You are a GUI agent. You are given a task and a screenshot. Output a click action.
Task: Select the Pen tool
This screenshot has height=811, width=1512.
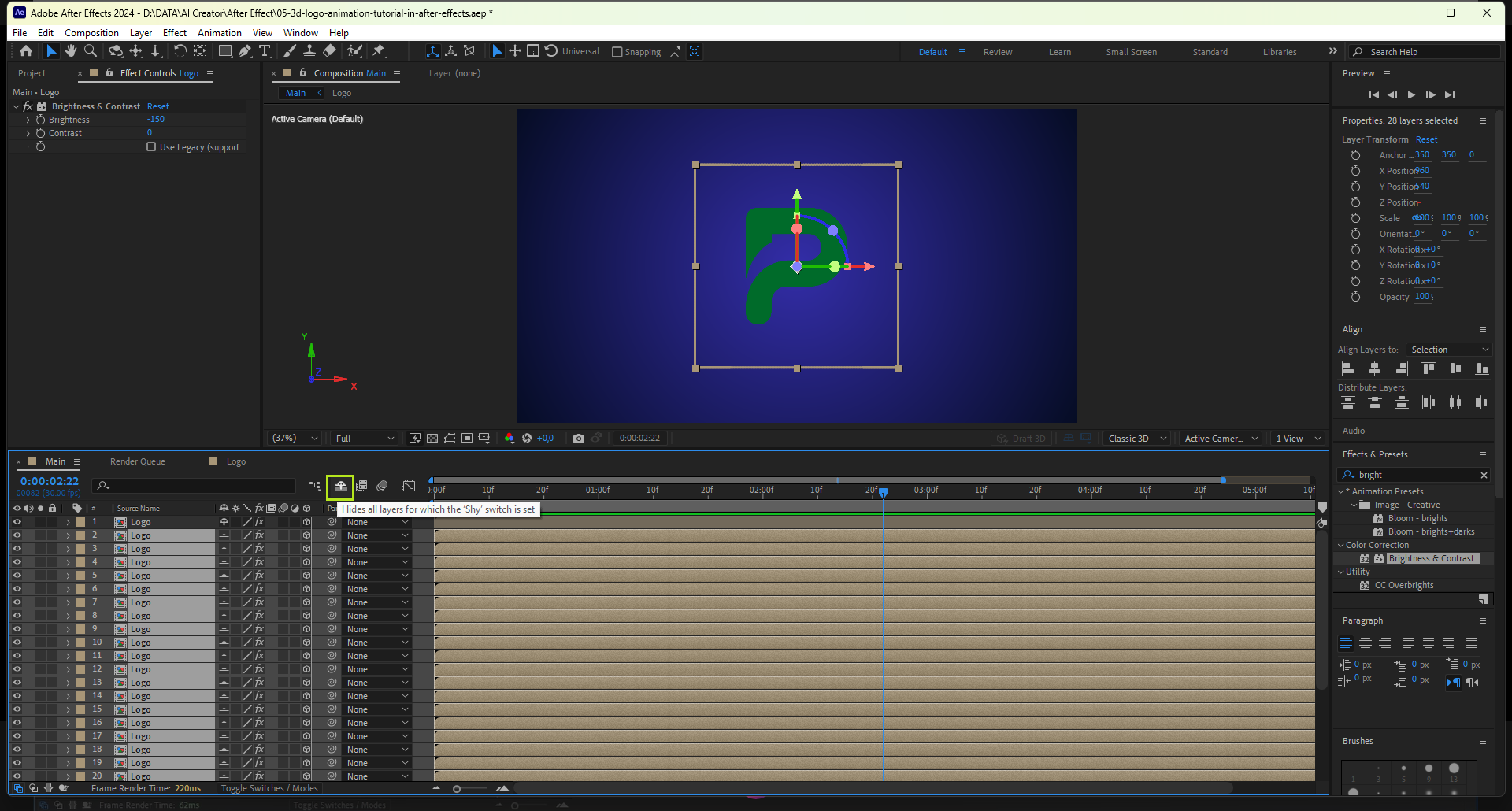pos(245,51)
